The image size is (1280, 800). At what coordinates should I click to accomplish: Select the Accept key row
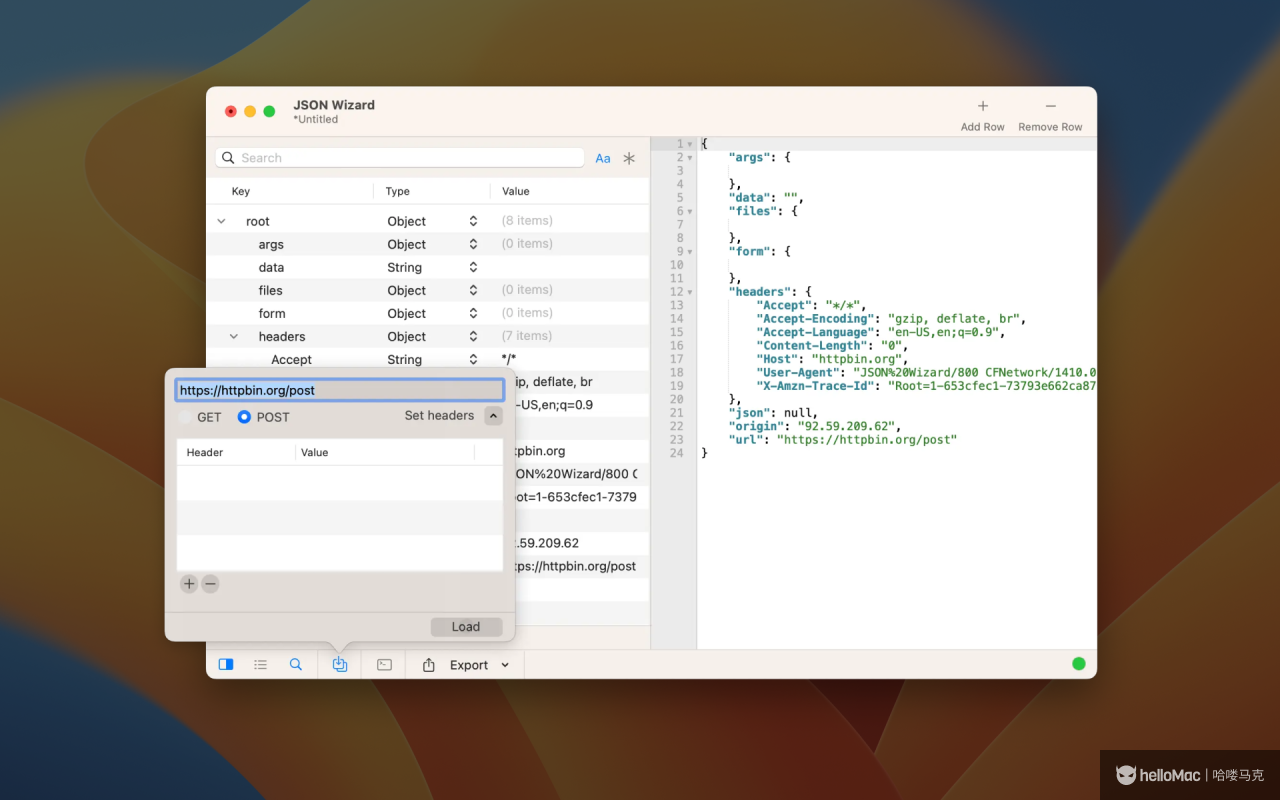click(x=291, y=359)
